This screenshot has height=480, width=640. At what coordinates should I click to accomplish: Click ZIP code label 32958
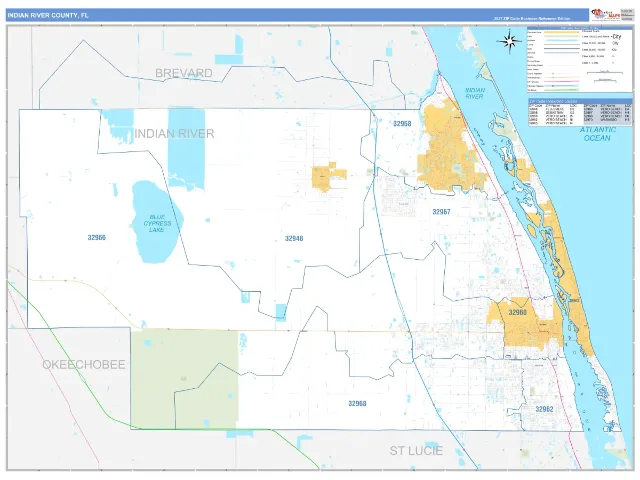point(402,123)
